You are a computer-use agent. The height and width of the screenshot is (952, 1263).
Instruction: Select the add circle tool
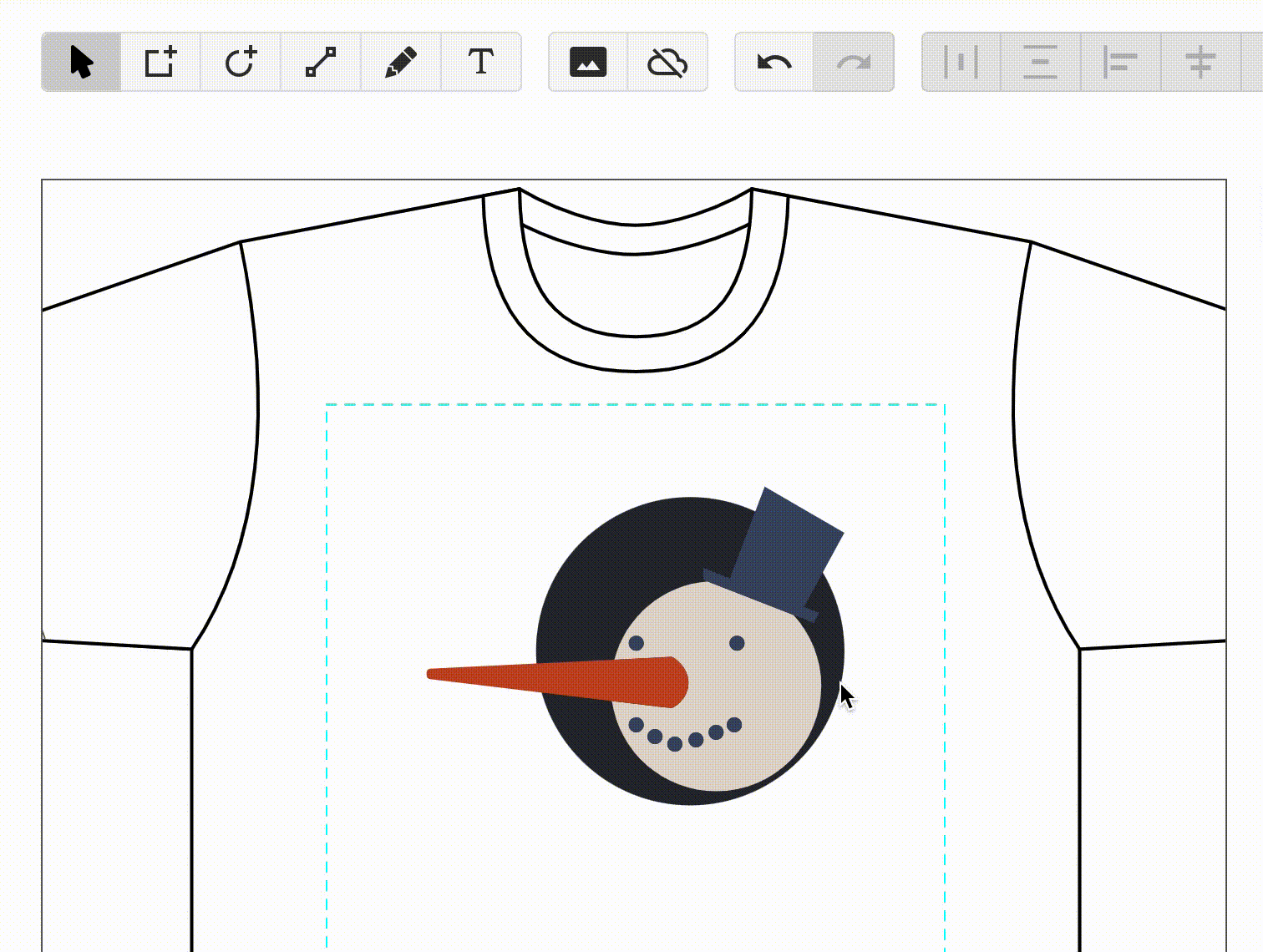[x=241, y=62]
